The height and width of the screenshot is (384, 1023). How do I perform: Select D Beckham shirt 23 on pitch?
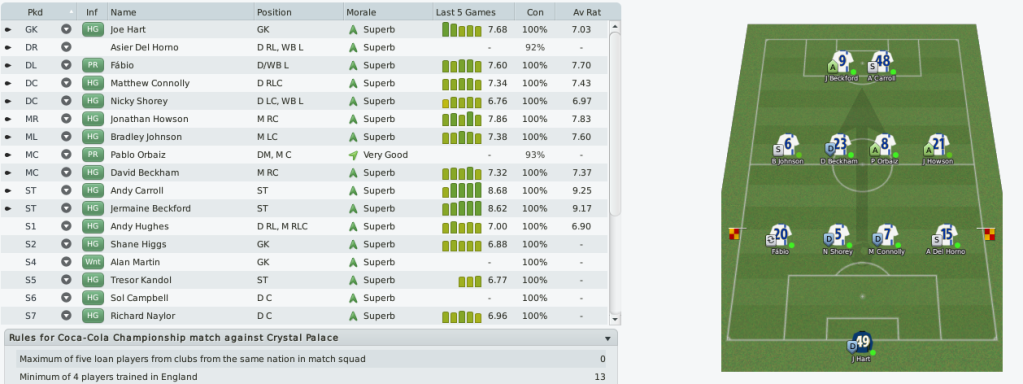pyautogui.click(x=839, y=145)
